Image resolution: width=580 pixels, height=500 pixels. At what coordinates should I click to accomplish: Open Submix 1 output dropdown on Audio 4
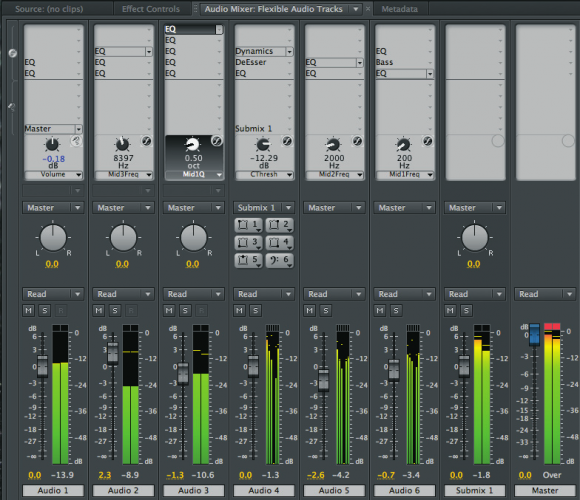click(264, 207)
